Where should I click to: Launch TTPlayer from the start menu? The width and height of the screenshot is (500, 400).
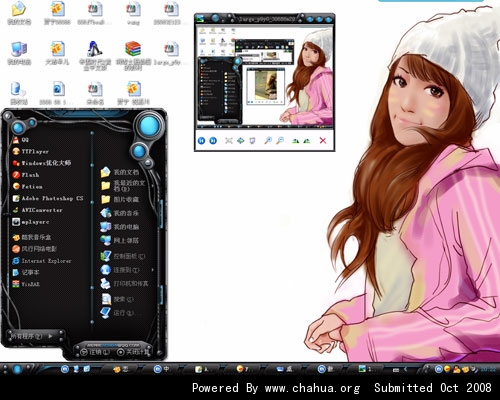tap(30, 151)
